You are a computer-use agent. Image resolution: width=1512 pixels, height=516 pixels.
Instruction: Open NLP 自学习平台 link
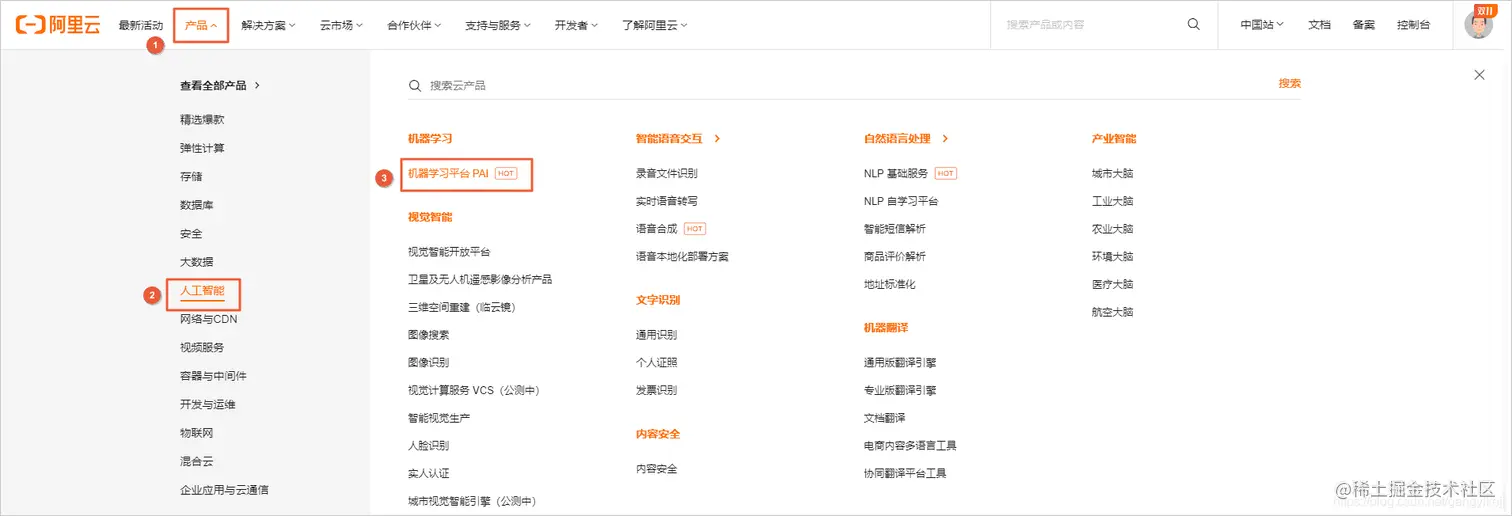(901, 201)
